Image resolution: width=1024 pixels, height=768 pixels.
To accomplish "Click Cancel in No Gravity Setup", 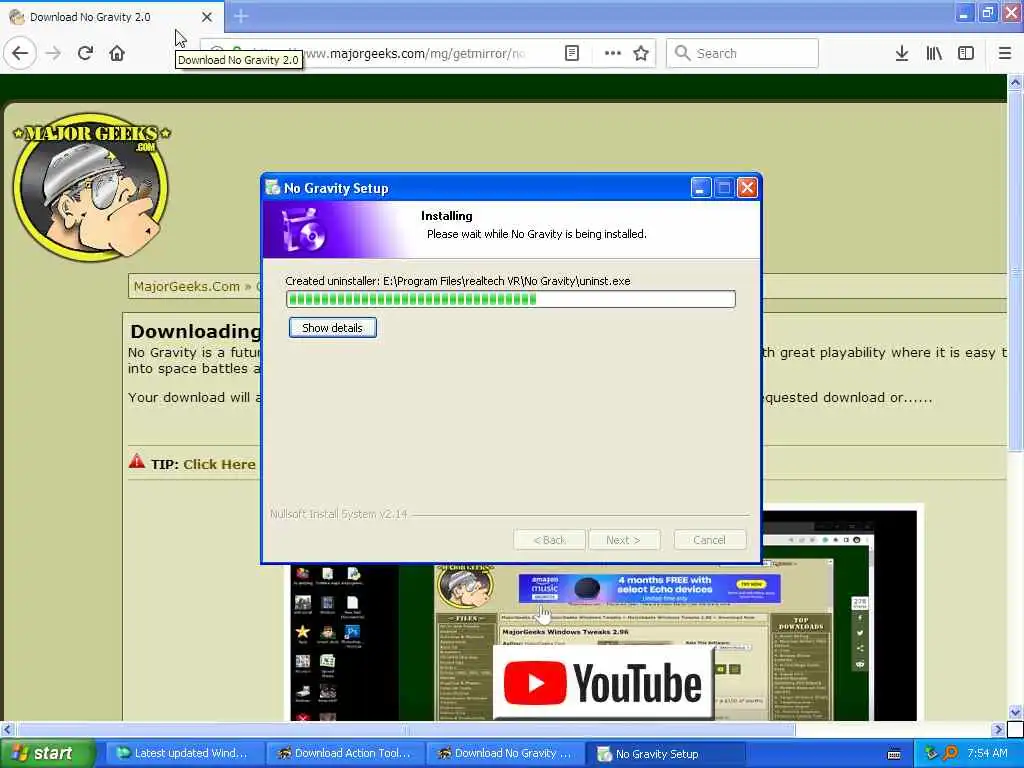I will tap(709, 540).
